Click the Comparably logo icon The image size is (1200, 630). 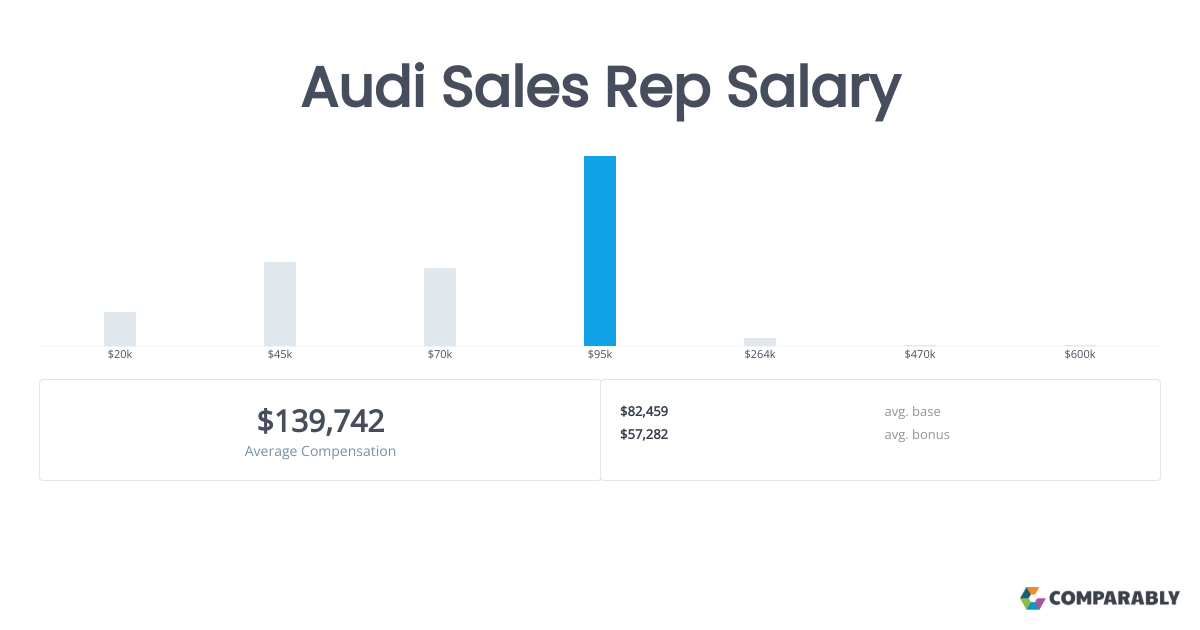click(x=1032, y=598)
